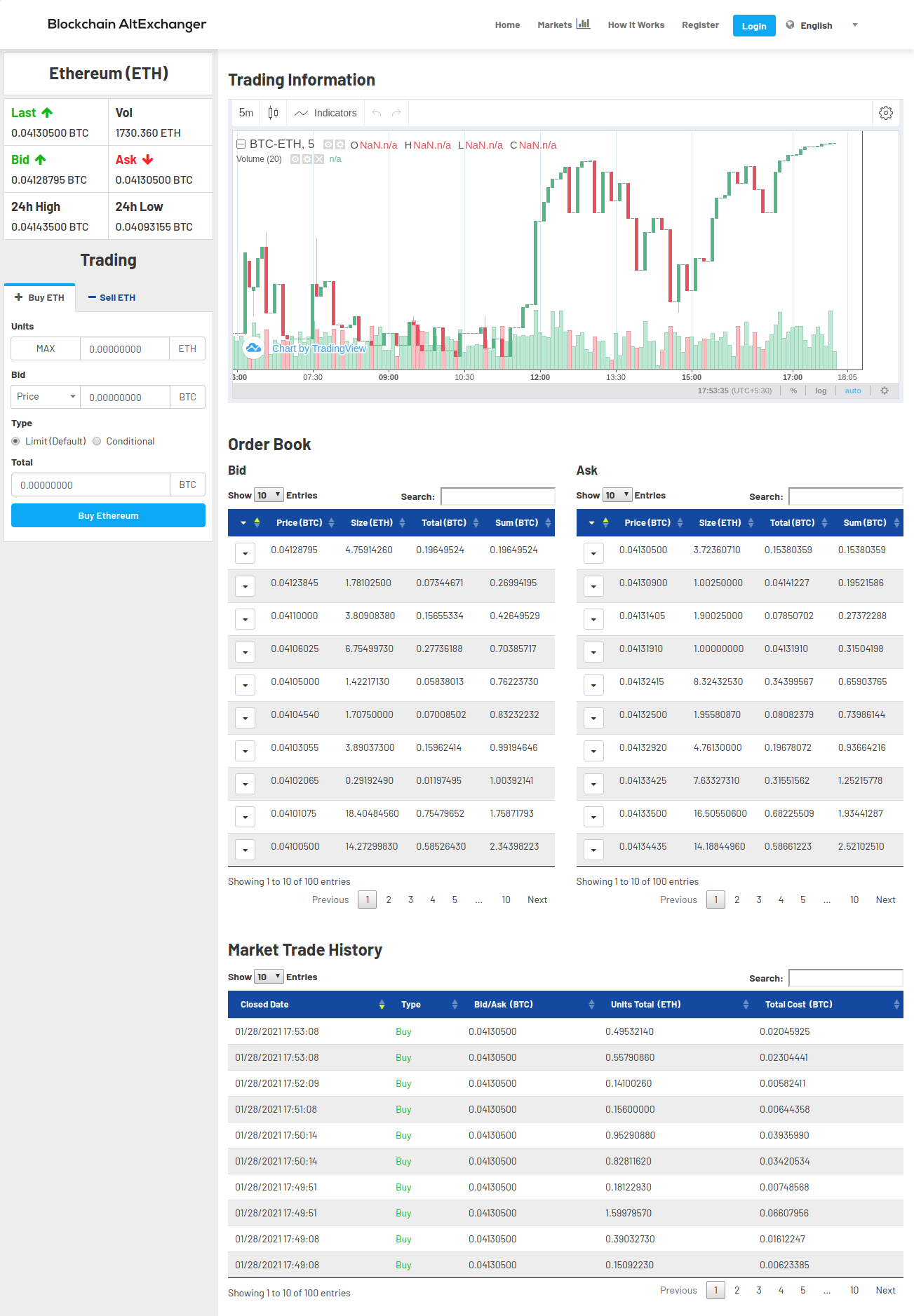Go to the Home page

(508, 25)
